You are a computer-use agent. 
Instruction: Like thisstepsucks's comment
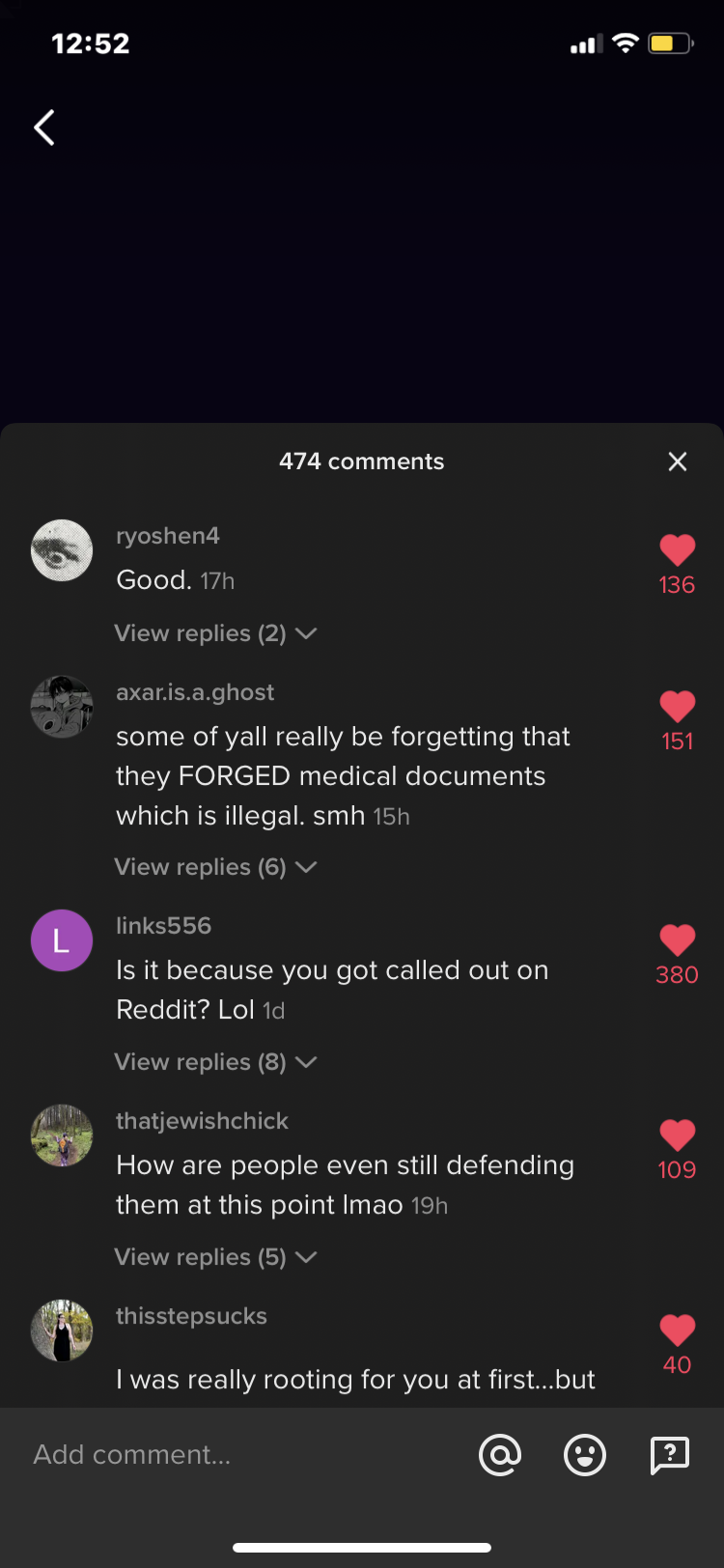click(678, 1330)
